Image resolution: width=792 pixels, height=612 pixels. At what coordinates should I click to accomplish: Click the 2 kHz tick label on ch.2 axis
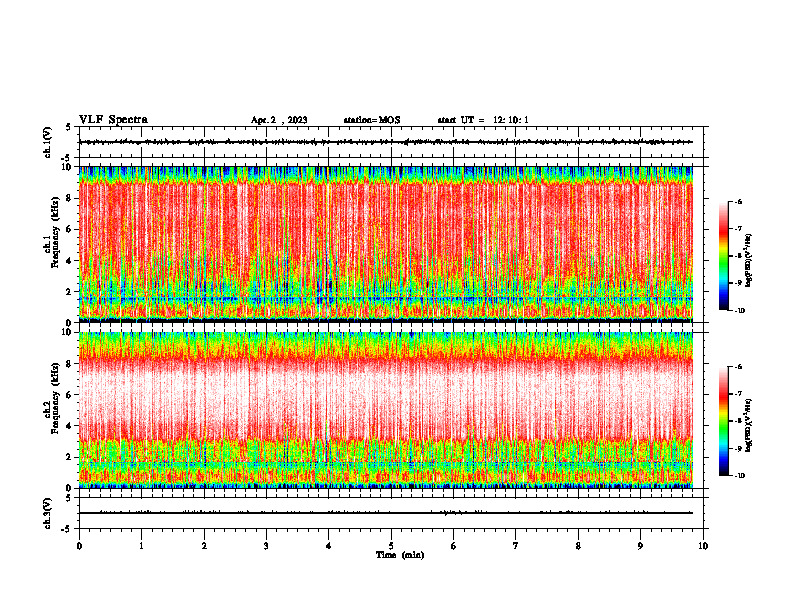70,457
